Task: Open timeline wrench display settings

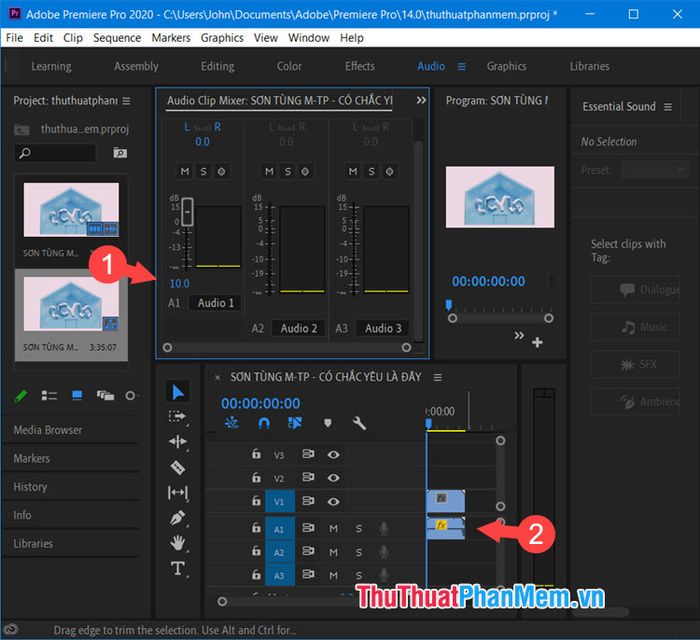Action: (359, 423)
